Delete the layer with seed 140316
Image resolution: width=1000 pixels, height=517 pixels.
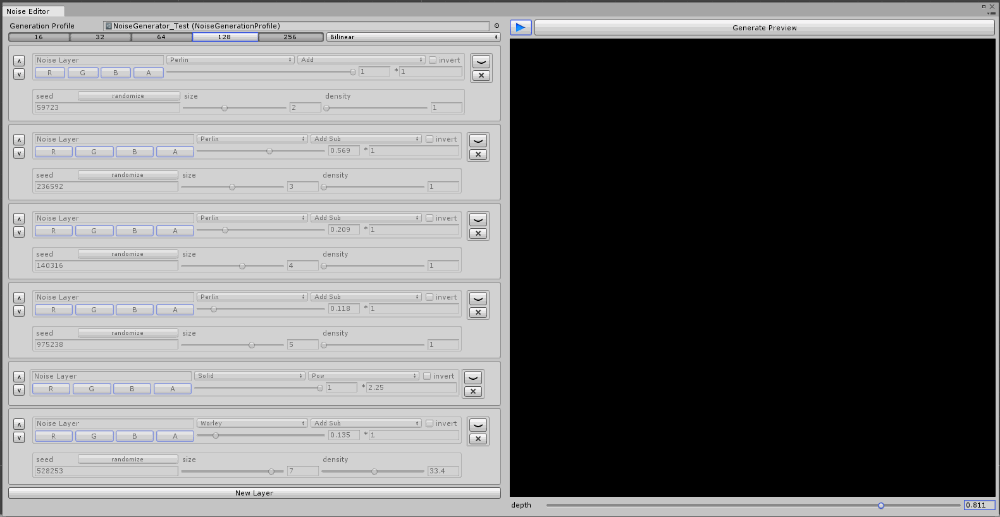coord(478,233)
